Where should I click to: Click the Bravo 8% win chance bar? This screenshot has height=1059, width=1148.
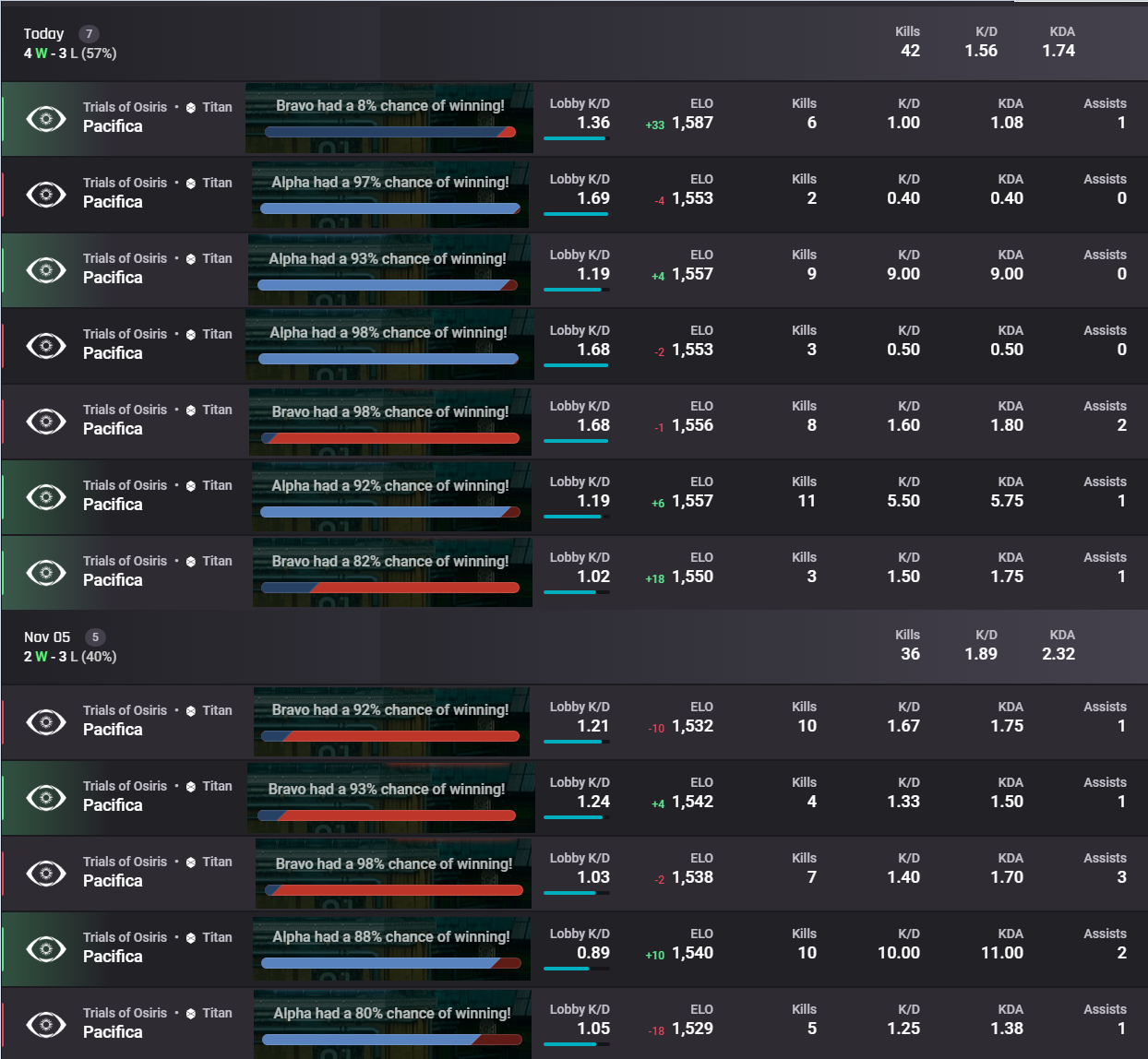(389, 132)
